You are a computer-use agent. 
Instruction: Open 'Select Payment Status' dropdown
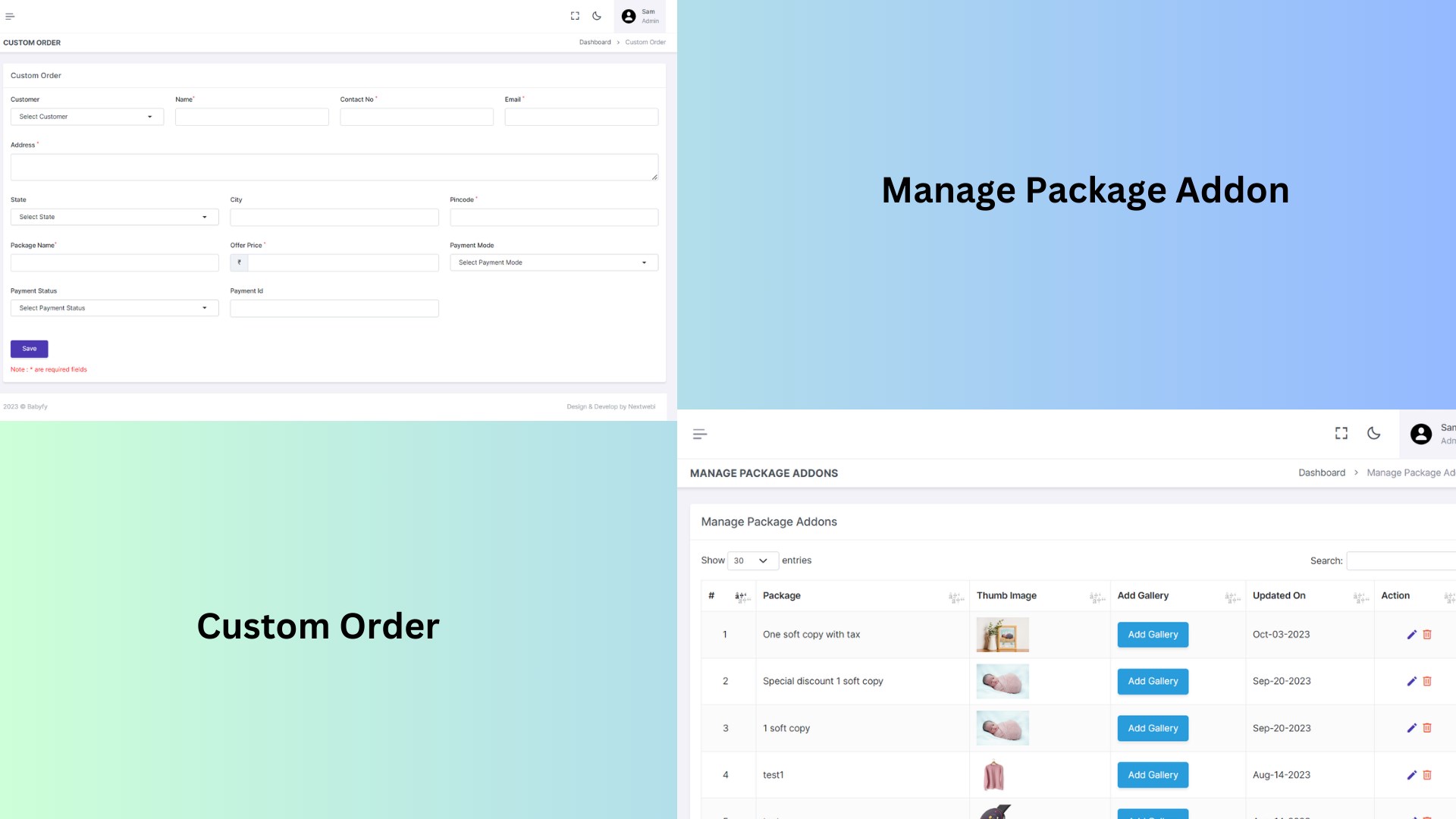tap(114, 308)
